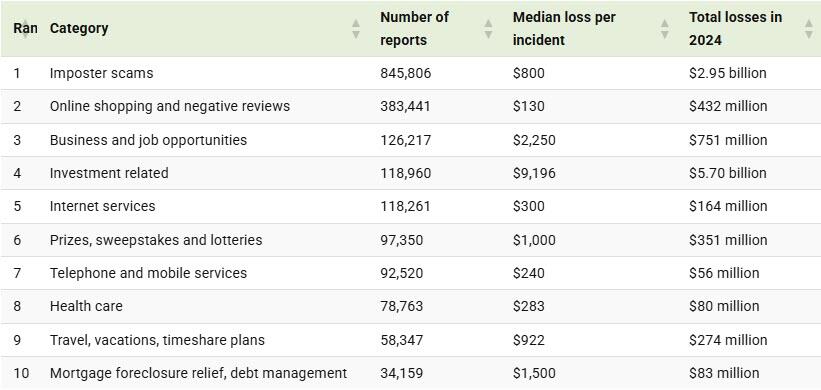Click the Category column sort arrows

[356, 29]
